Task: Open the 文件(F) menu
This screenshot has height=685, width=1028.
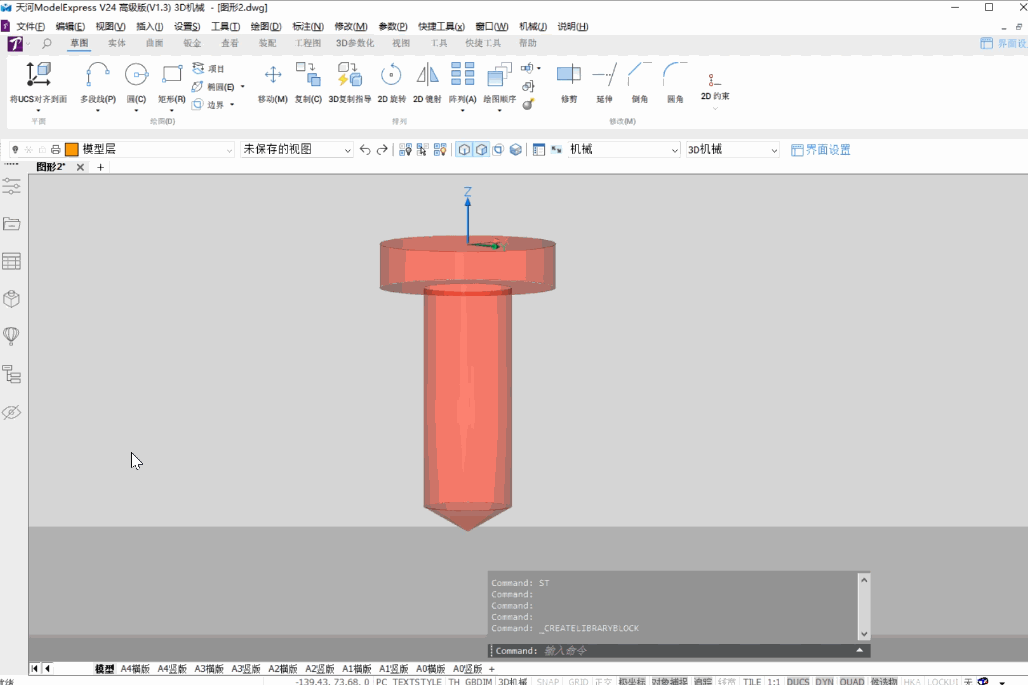Action: click(x=30, y=26)
